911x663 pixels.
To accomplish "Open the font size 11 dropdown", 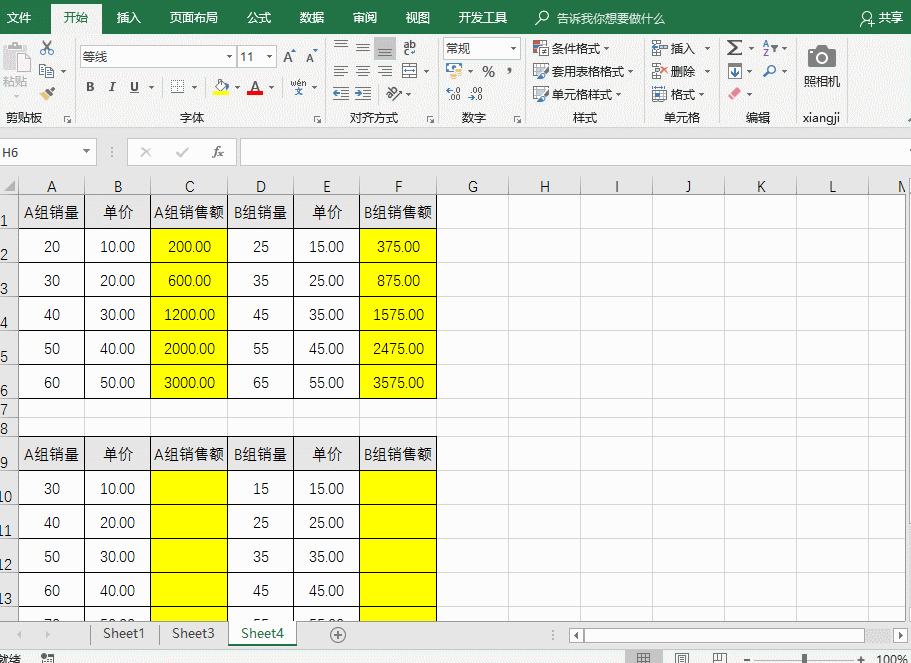I will pyautogui.click(x=270, y=57).
